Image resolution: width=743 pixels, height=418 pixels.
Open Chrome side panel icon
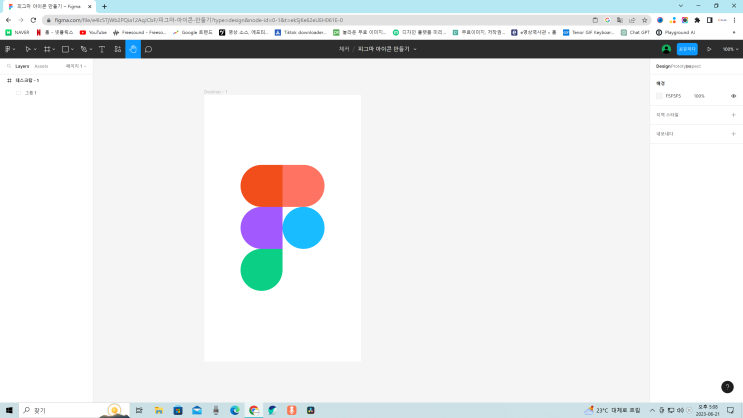709,20
